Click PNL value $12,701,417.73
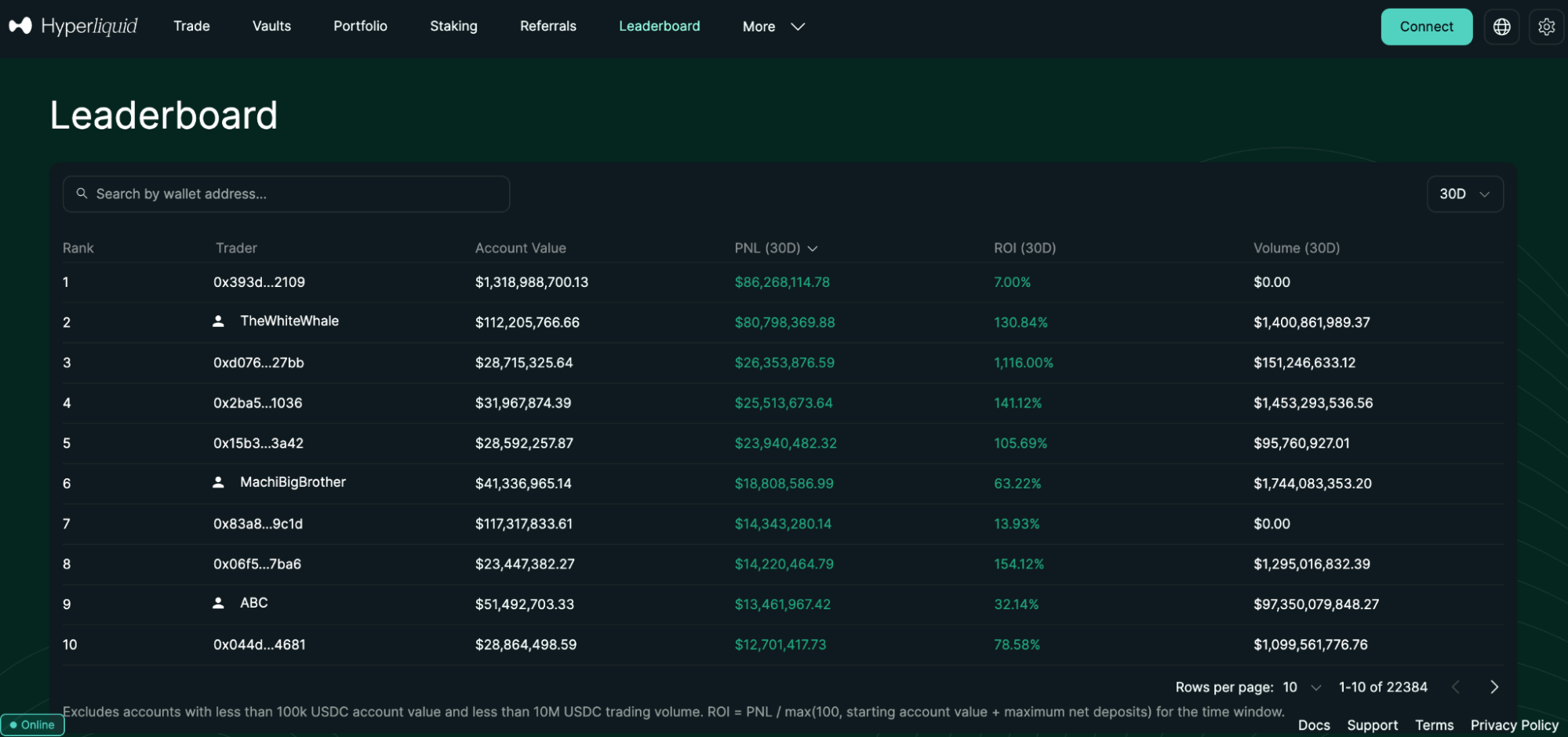The height and width of the screenshot is (737, 1568). [x=780, y=644]
